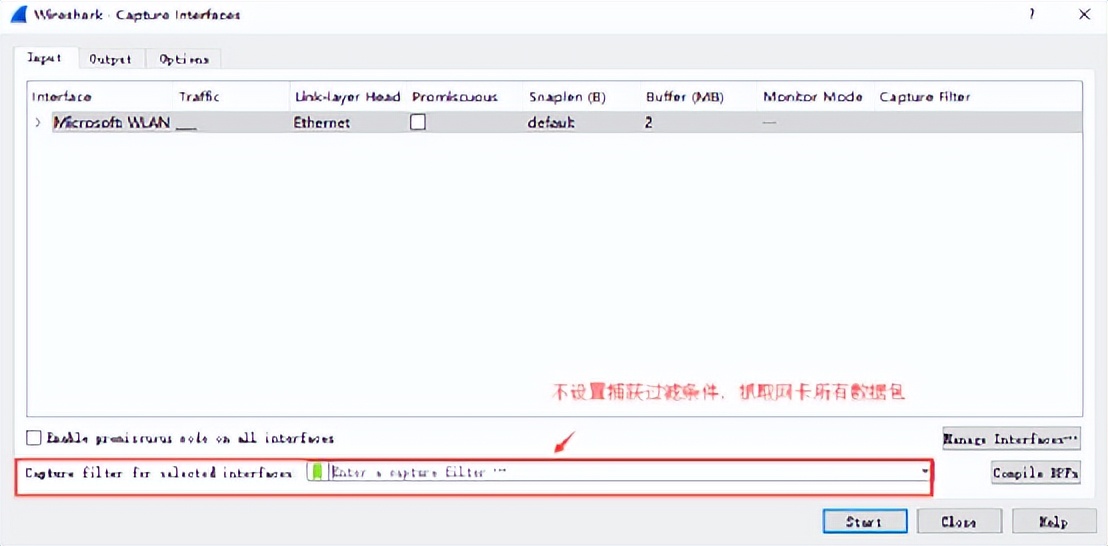The height and width of the screenshot is (546, 1108).
Task: Click the default snaplen value cell
Action: 552,122
